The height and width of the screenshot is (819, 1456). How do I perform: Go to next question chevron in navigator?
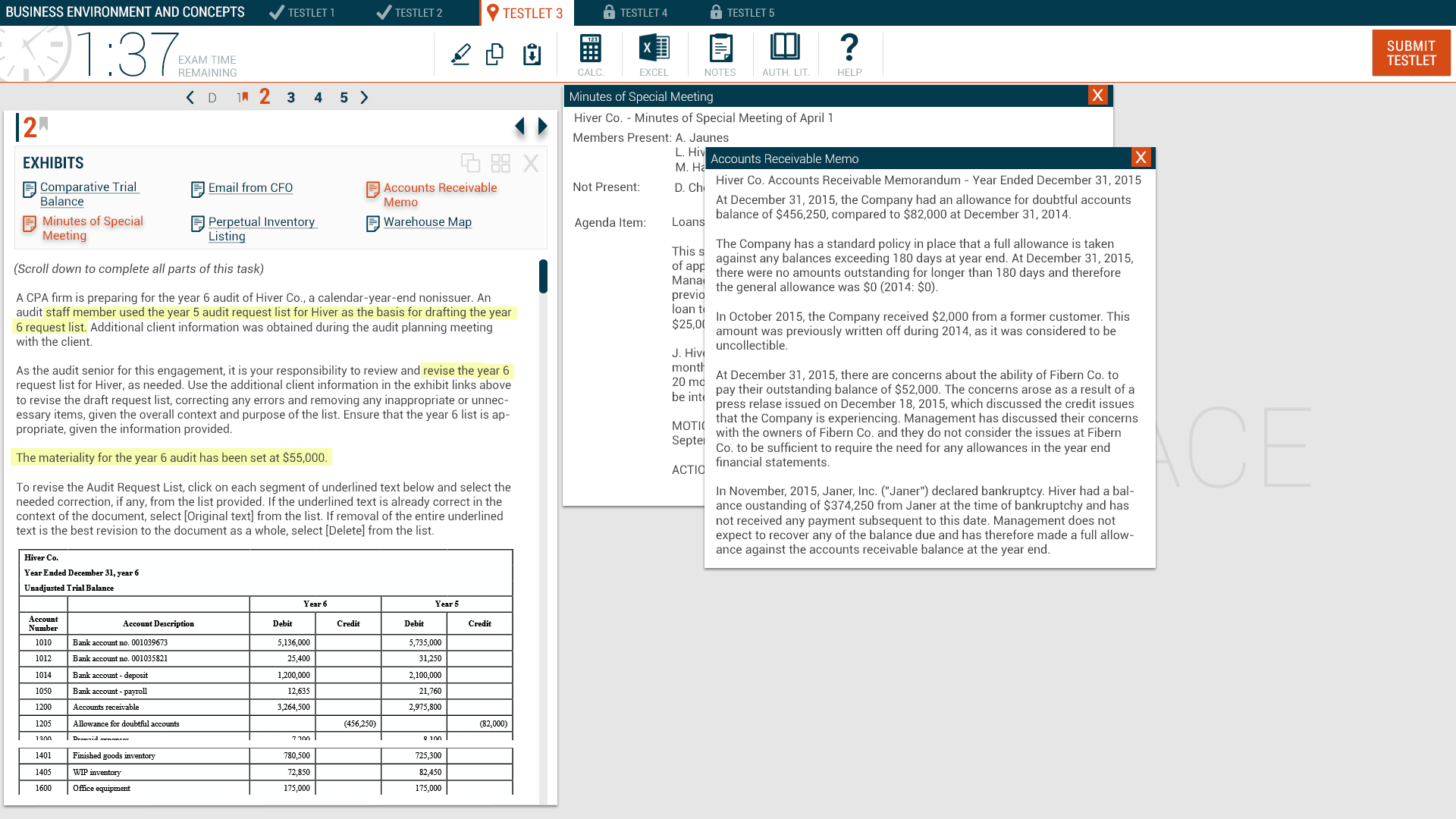pyautogui.click(x=365, y=97)
